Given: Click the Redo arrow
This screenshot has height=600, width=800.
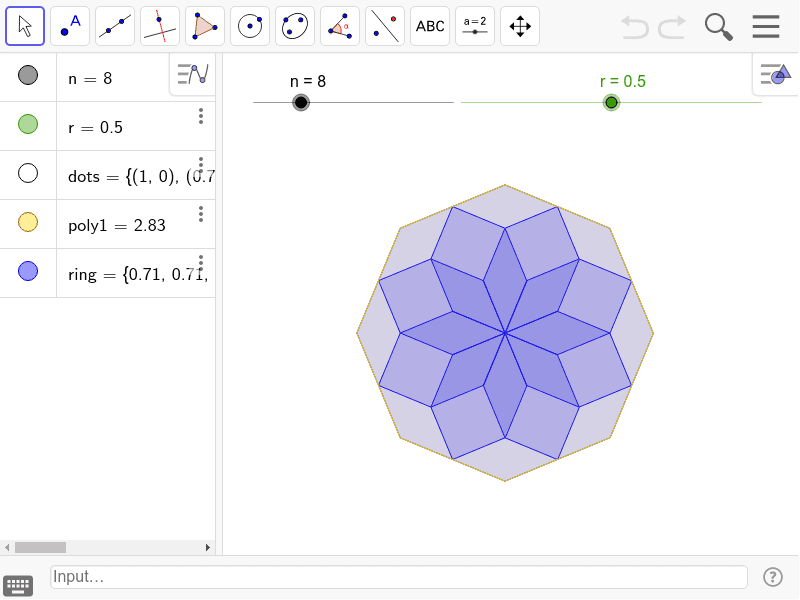Looking at the screenshot, I should pyautogui.click(x=671, y=27).
